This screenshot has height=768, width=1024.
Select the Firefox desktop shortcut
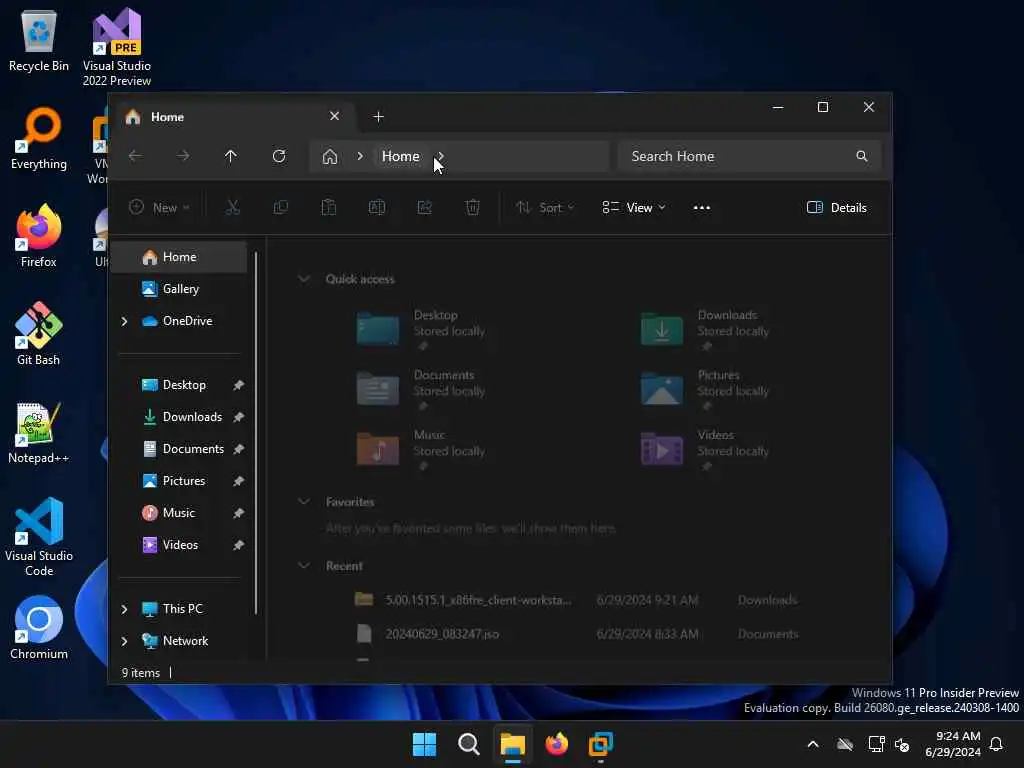(39, 236)
